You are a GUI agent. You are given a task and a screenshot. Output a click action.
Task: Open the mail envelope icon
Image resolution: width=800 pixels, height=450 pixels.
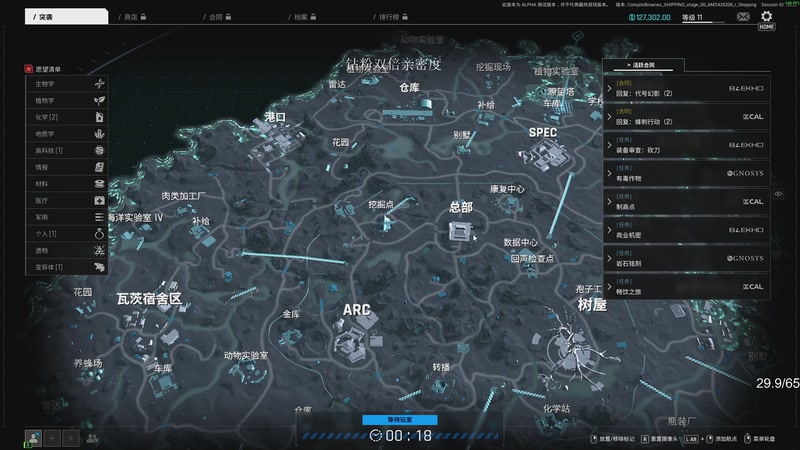click(743, 17)
